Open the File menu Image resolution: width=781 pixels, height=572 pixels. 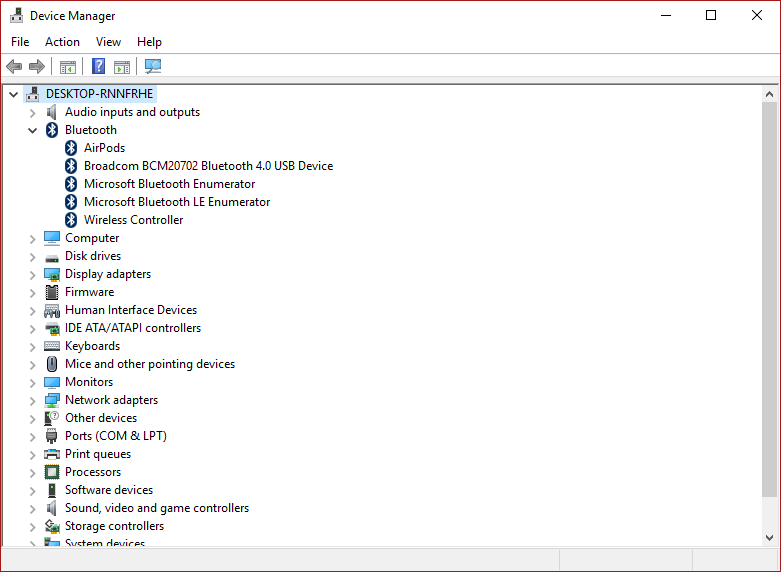coord(20,42)
